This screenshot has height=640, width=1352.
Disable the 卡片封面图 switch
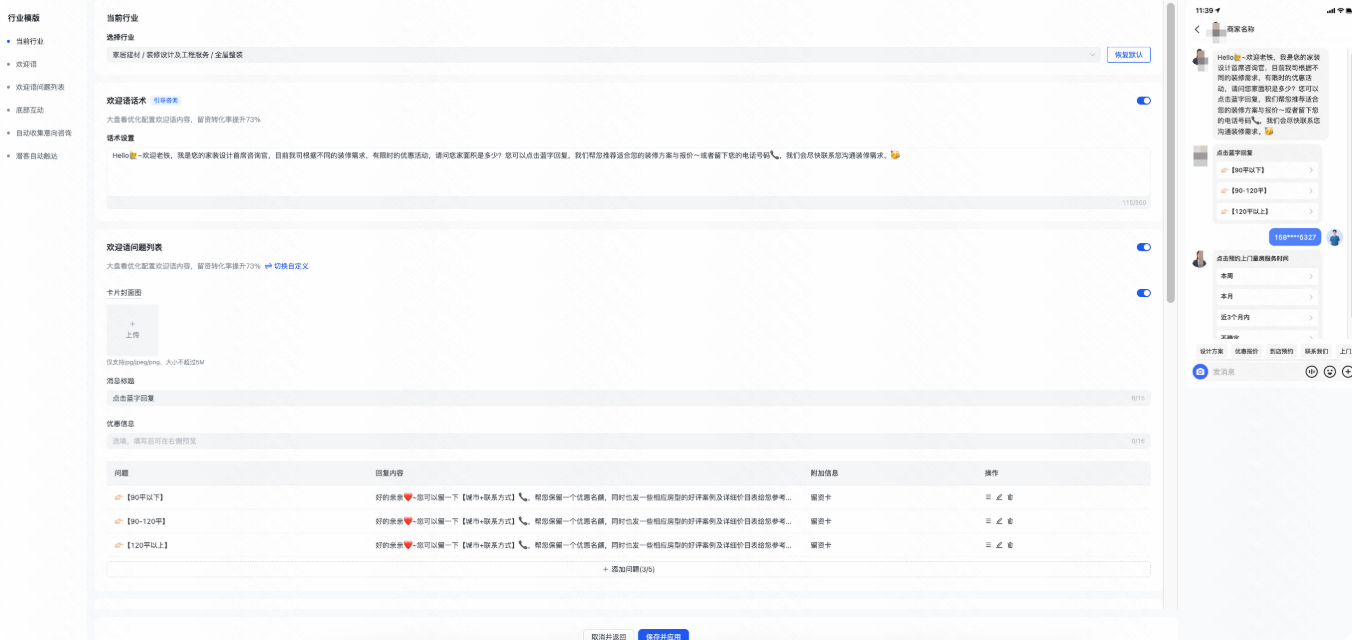pos(1144,293)
